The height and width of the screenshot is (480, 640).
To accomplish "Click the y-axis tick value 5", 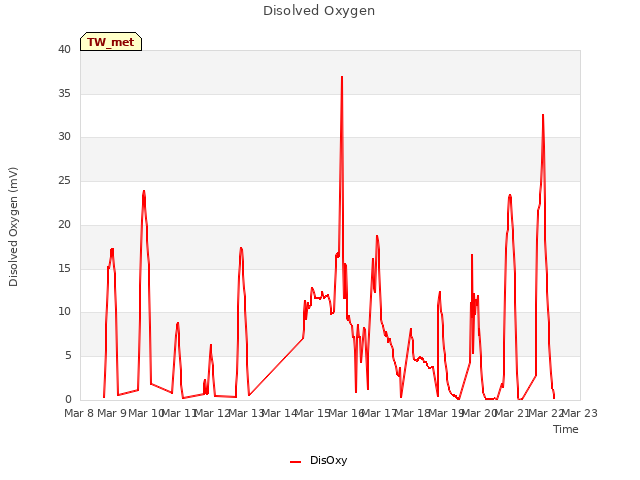I will click(x=68, y=356).
